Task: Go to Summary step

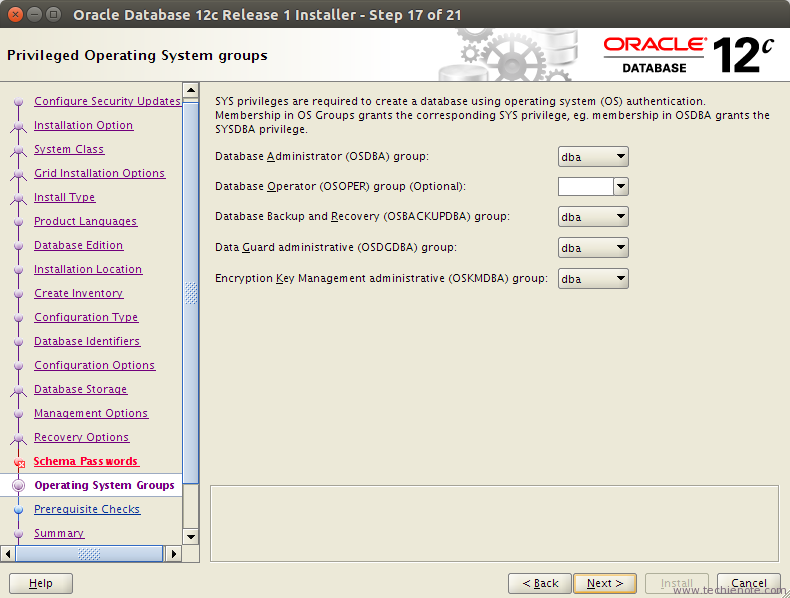Action: (59, 533)
